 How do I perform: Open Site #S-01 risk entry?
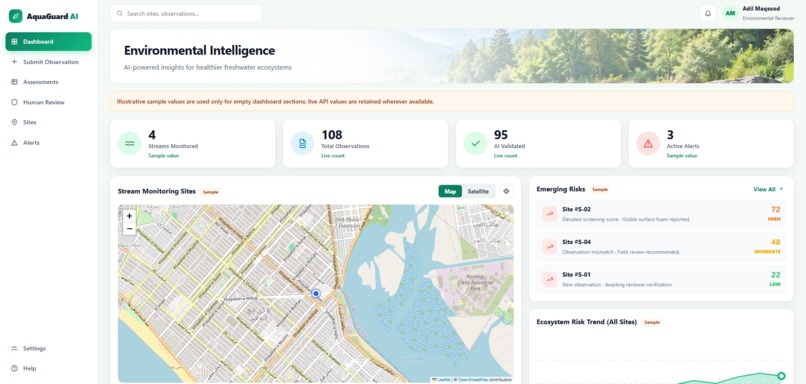[x=661, y=279]
